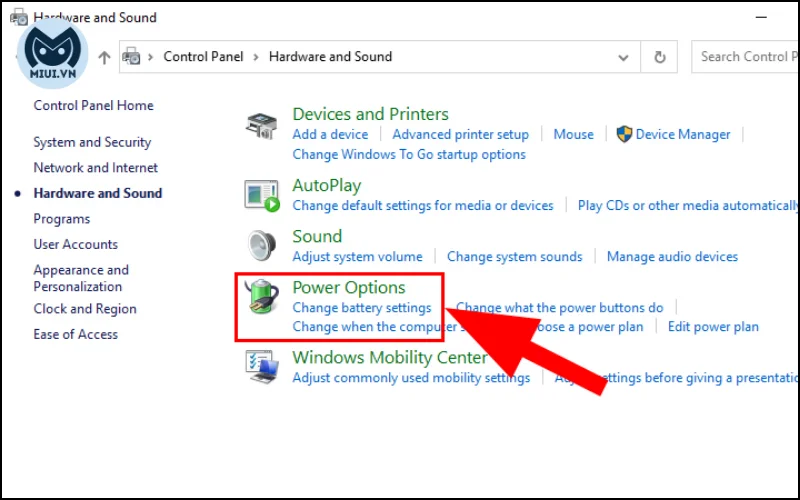
Task: Open User Accounts category
Action: (76, 244)
